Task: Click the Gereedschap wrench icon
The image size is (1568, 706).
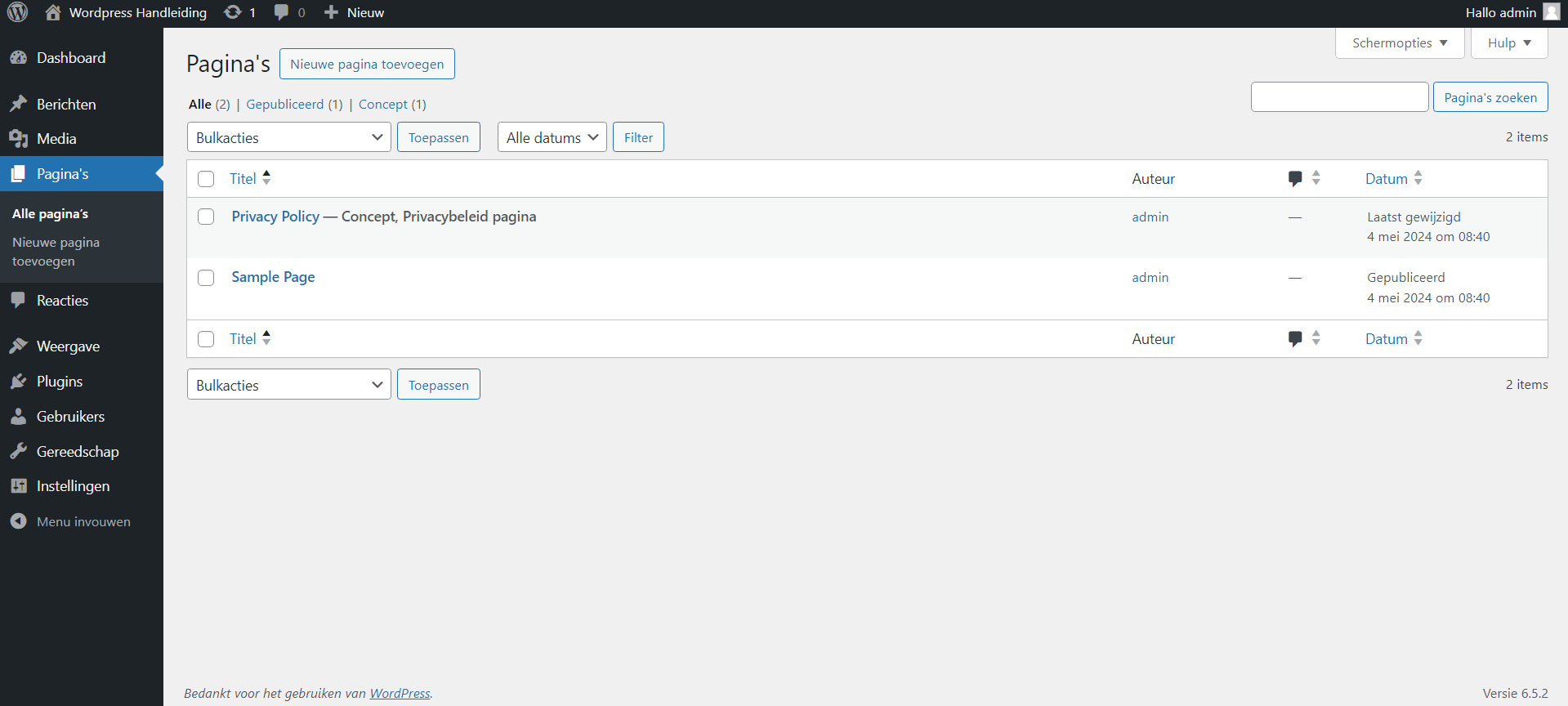Action: [x=18, y=452]
